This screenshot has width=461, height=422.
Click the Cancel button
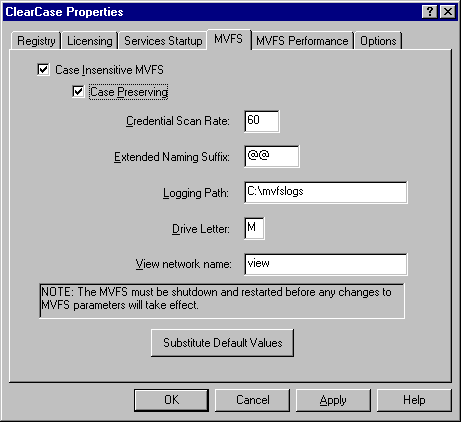coord(252,400)
